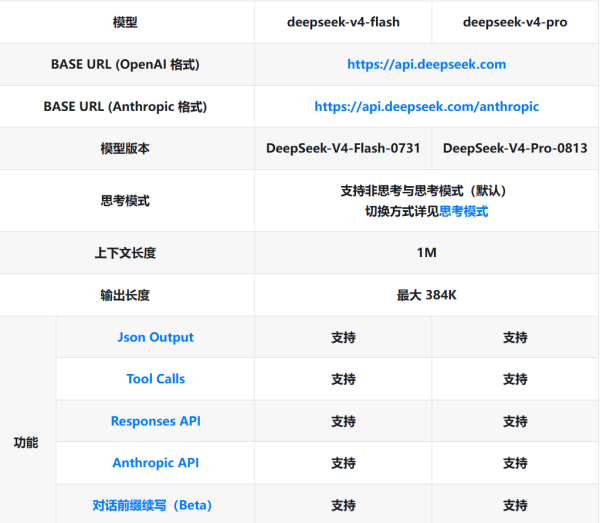Click the deepseek-v4-pro column header
The width and height of the screenshot is (600, 523).
click(x=515, y=22)
